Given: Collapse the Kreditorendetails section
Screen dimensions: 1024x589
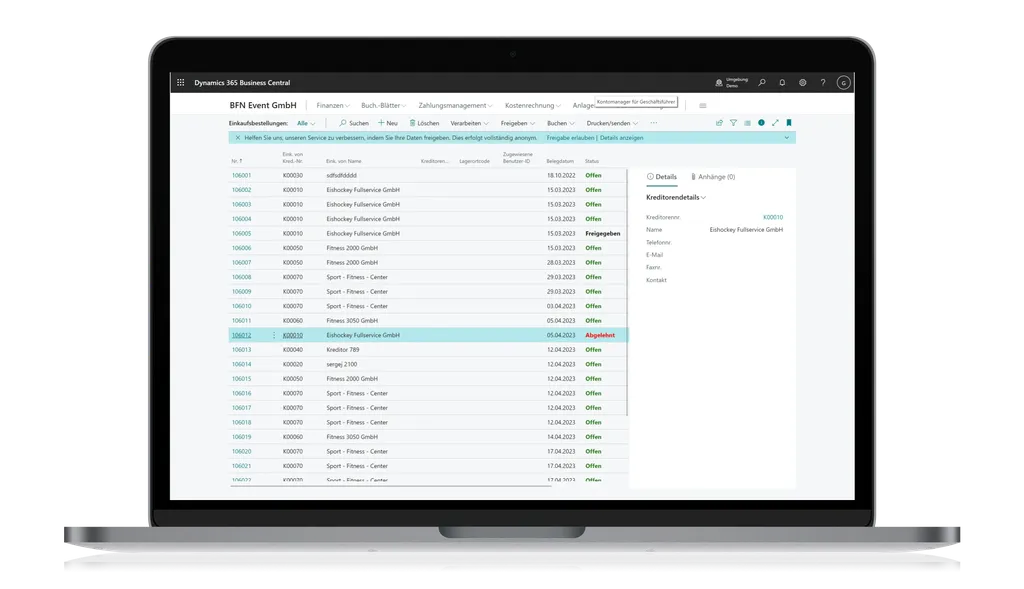Looking at the screenshot, I should pos(675,197).
